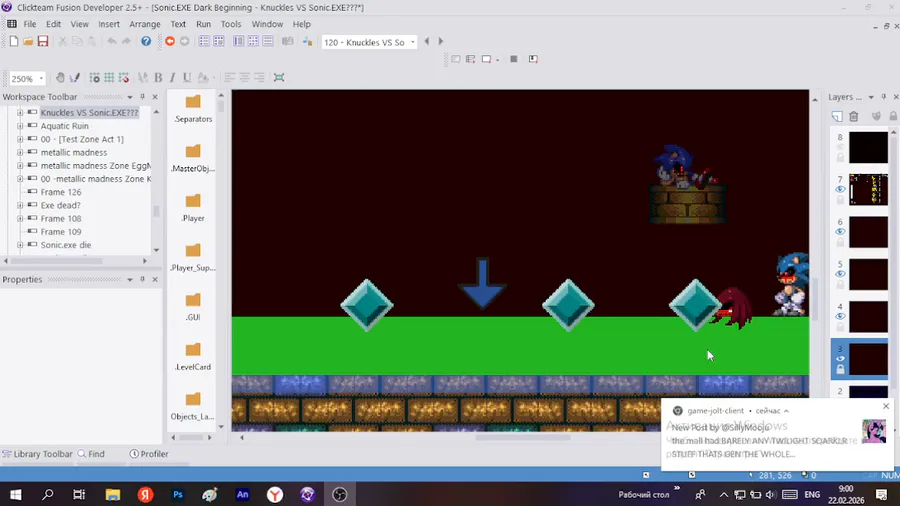Open the .Separators library folder

[193, 108]
